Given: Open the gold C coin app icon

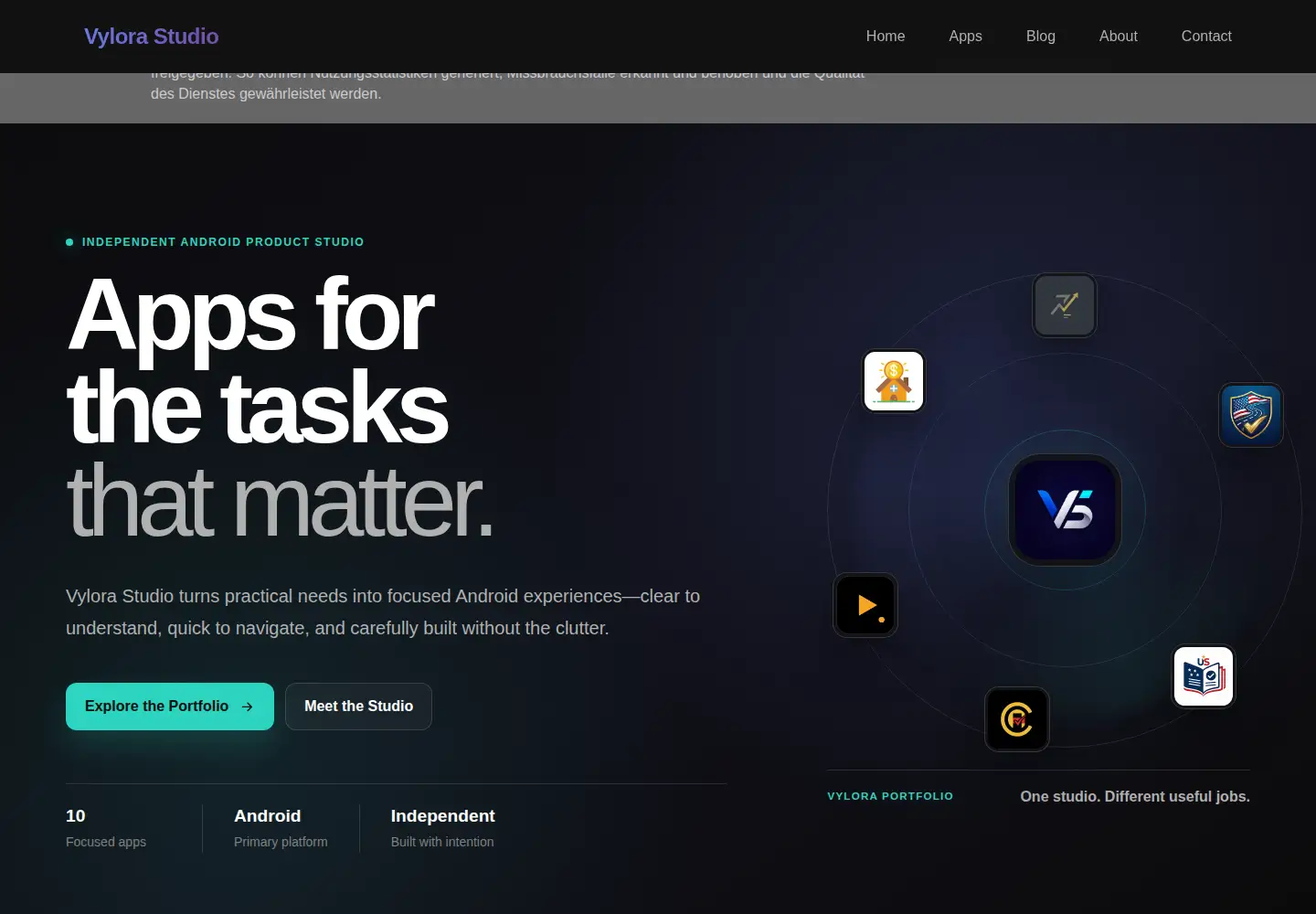Looking at the screenshot, I should (x=1017, y=719).
